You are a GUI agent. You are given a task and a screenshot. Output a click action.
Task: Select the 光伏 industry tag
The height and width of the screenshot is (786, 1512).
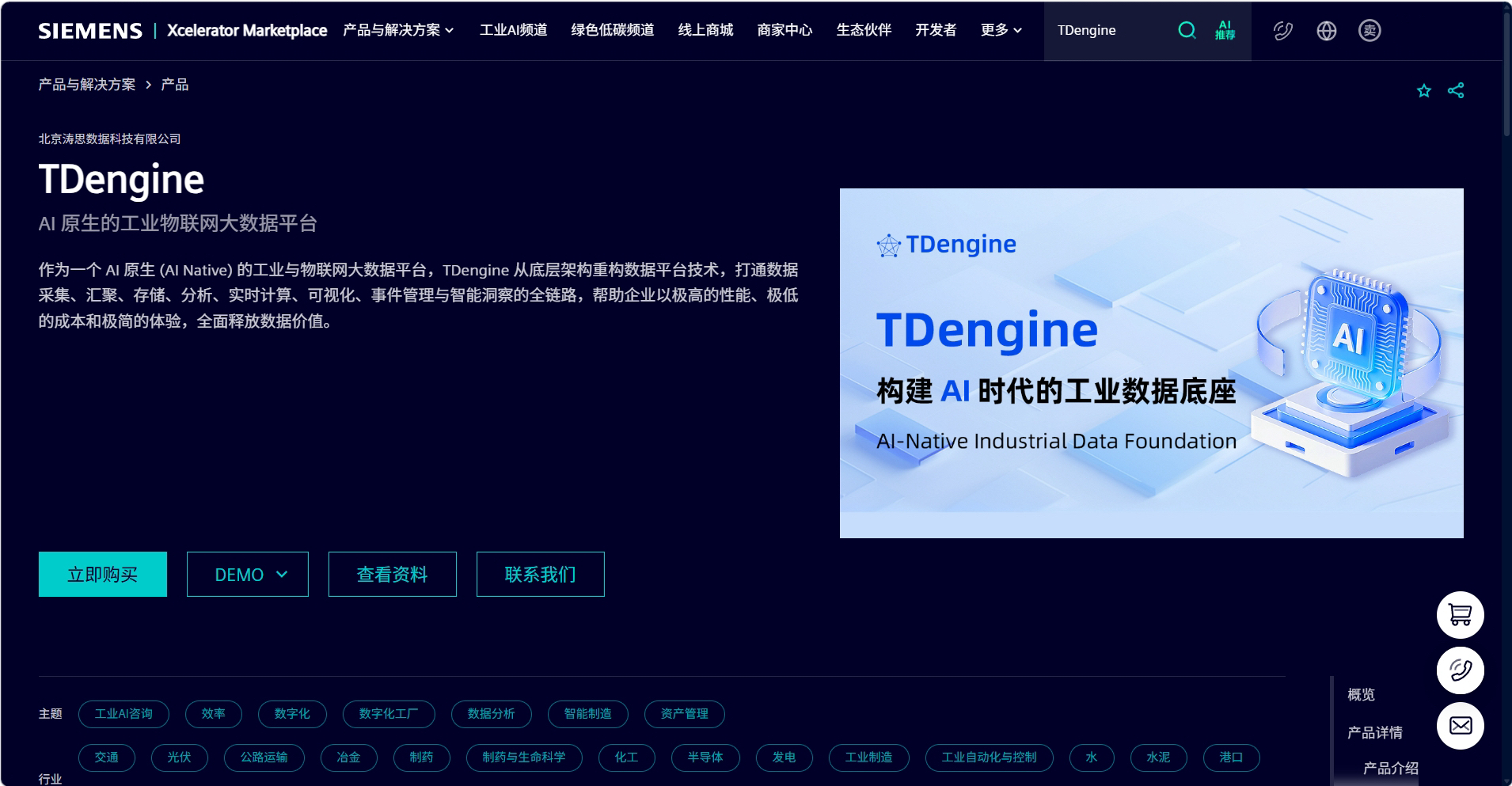pos(180,758)
